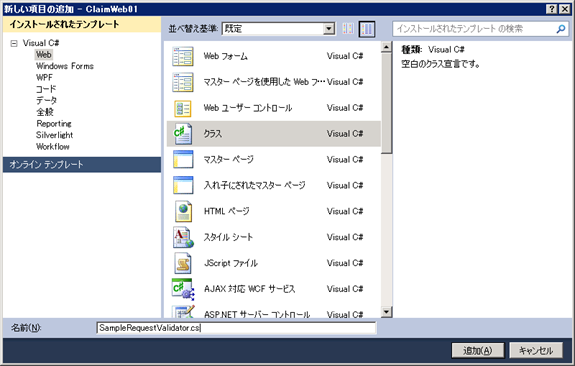Image resolution: width=575 pixels, height=366 pixels.
Task: Select the Web フォーム template icon
Action: (183, 56)
